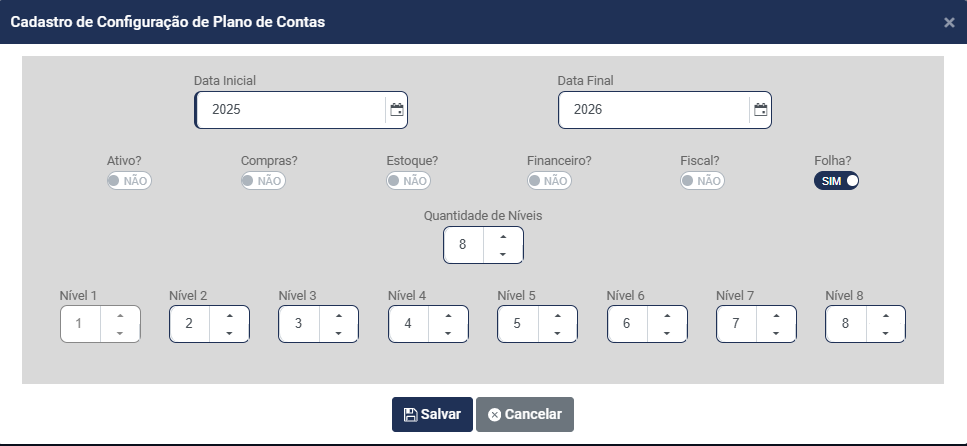Open the Data Inicial calendar picker icon
This screenshot has height=446, width=967.
point(397,110)
